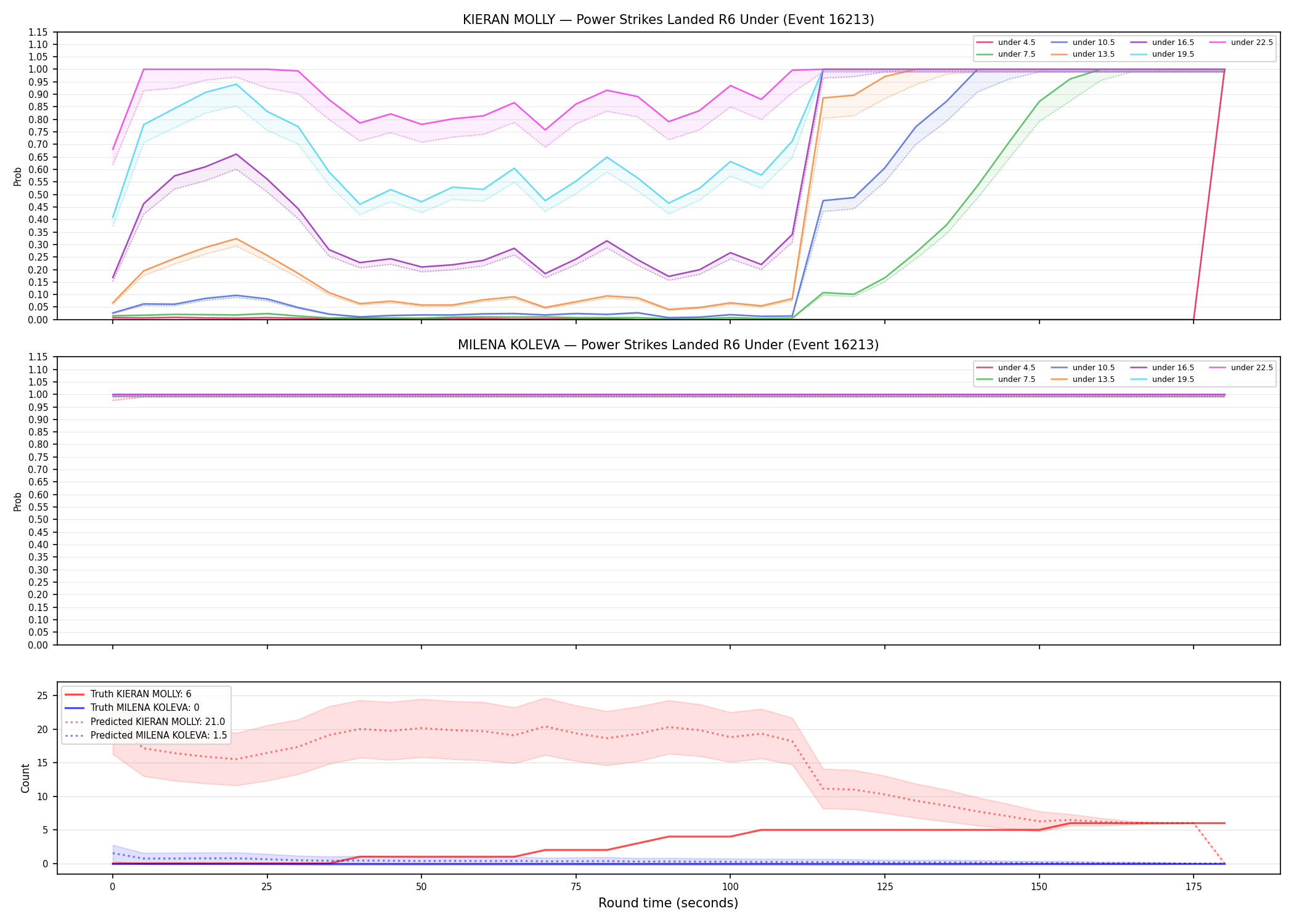1294x924 pixels.
Task: Click the '1.15' tick in the Milena Koleva chart
Action: pyautogui.click(x=38, y=357)
